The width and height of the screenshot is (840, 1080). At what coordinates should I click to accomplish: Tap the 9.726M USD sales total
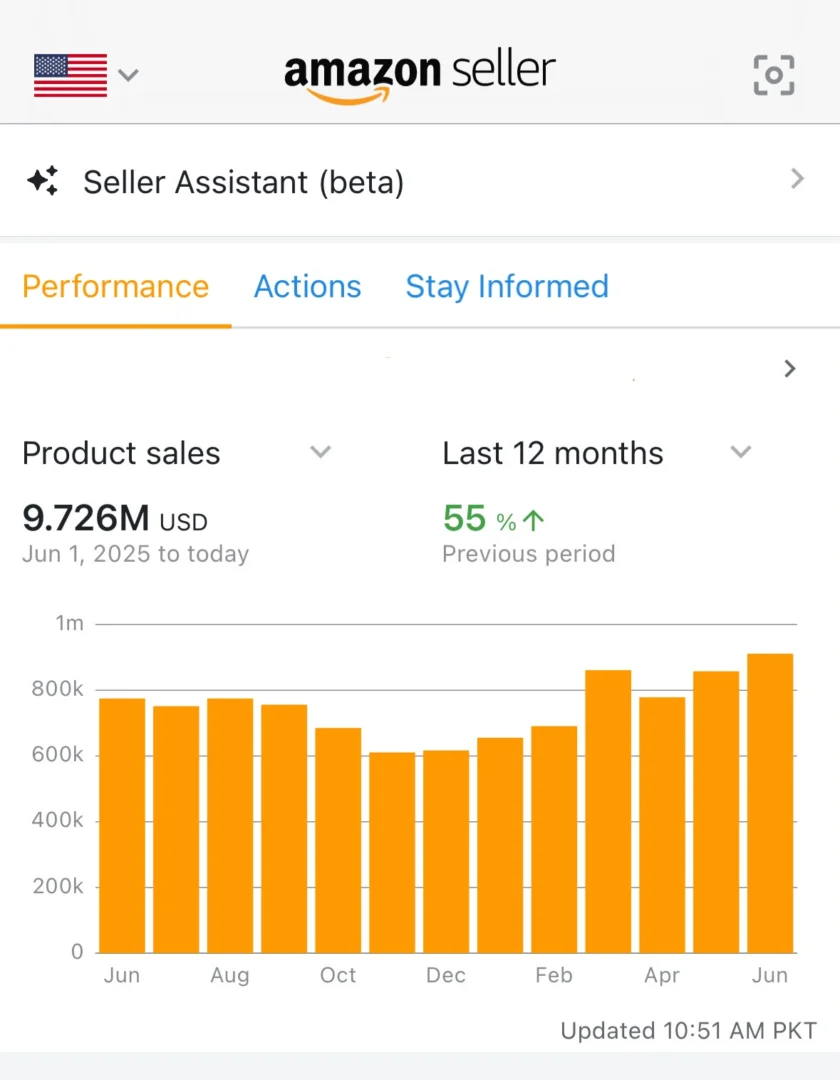point(115,518)
